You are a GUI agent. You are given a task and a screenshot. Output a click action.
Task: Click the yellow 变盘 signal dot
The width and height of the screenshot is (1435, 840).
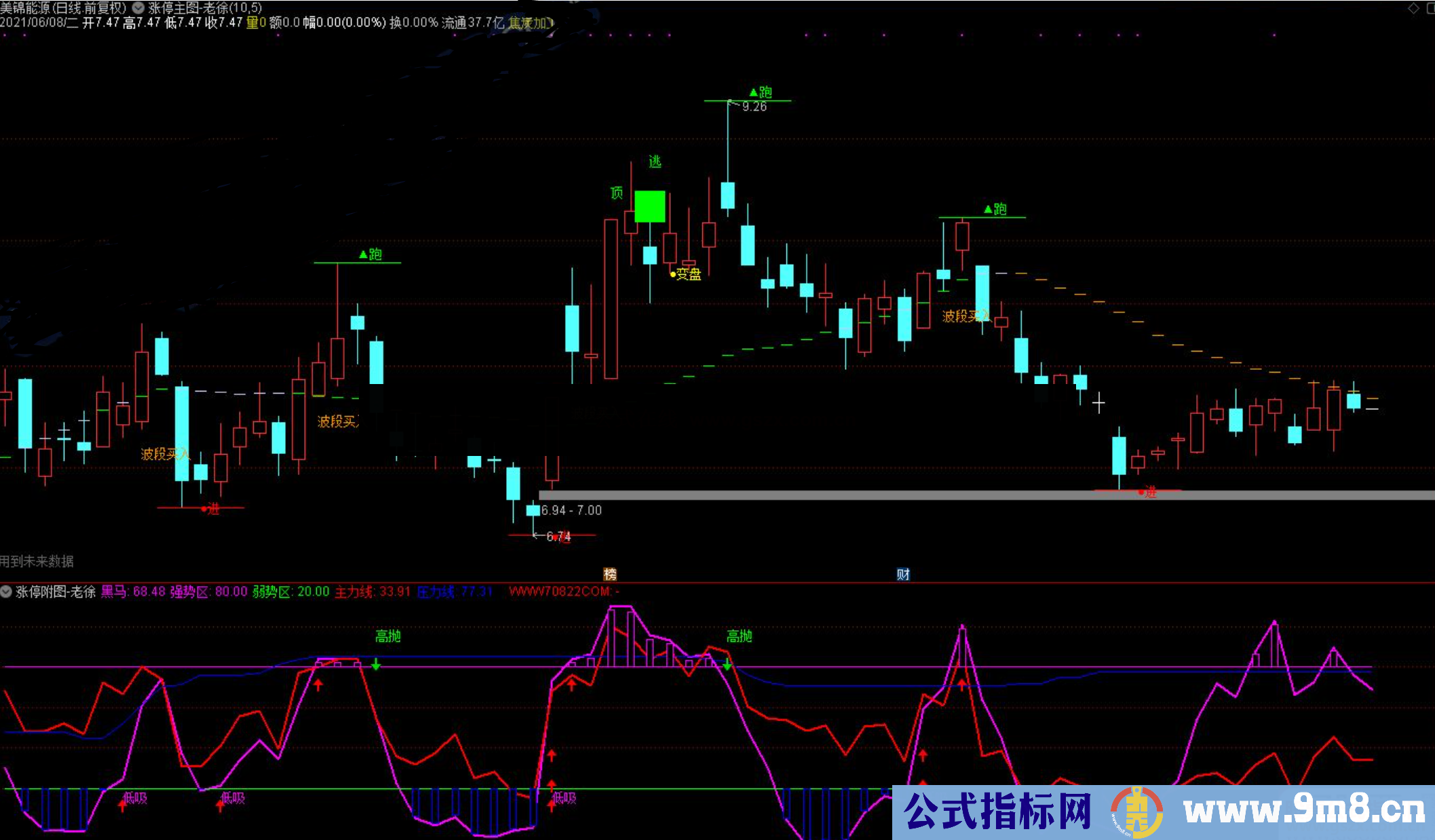[x=673, y=274]
